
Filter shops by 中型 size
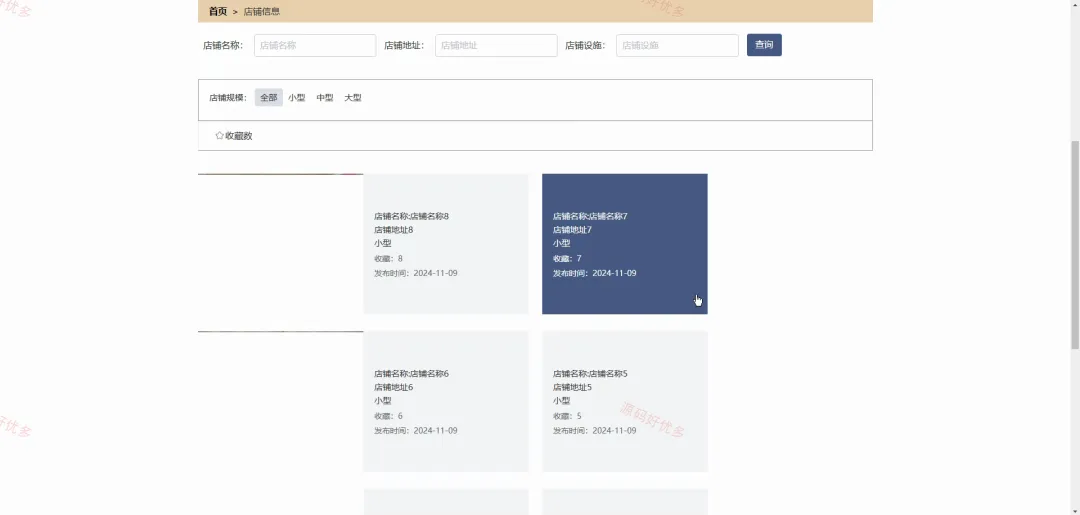325,98
